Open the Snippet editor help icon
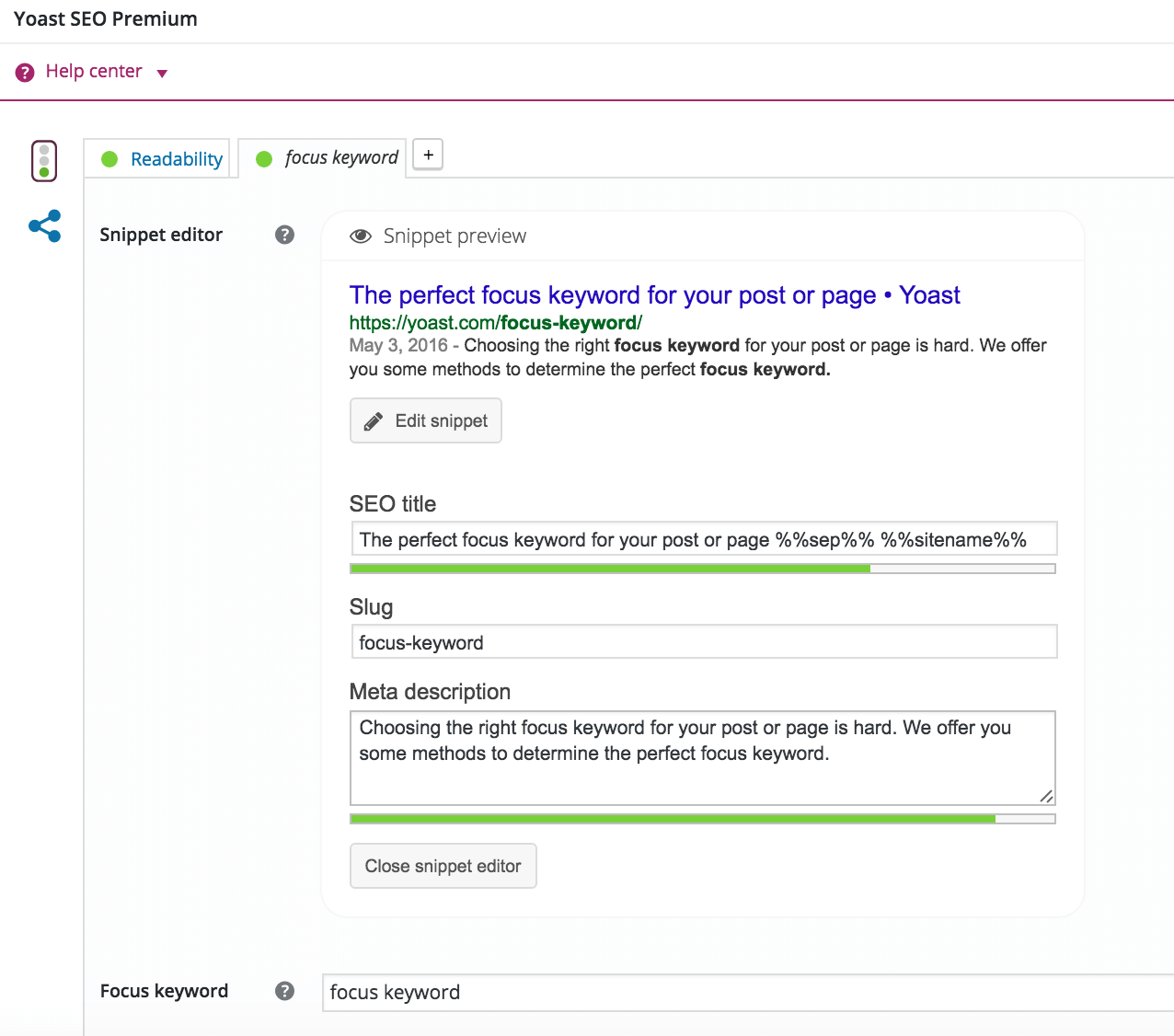The width and height of the screenshot is (1174, 1036). 284,235
